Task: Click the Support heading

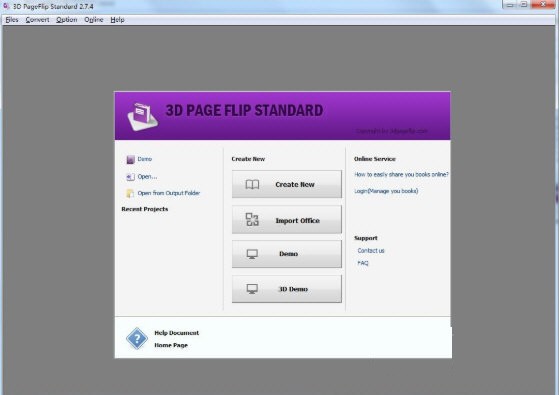Action: (x=366, y=238)
